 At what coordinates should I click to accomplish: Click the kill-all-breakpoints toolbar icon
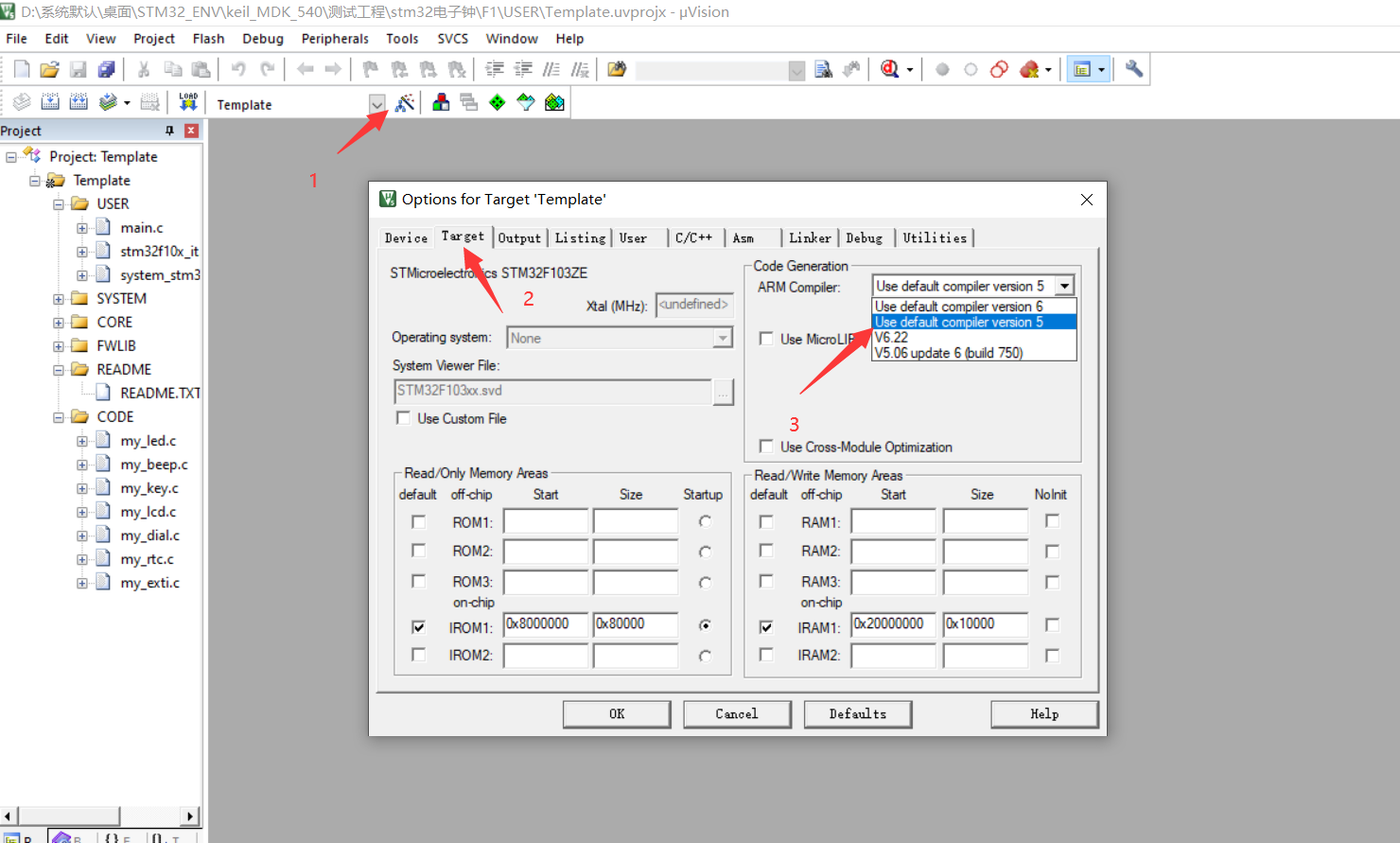1030,69
